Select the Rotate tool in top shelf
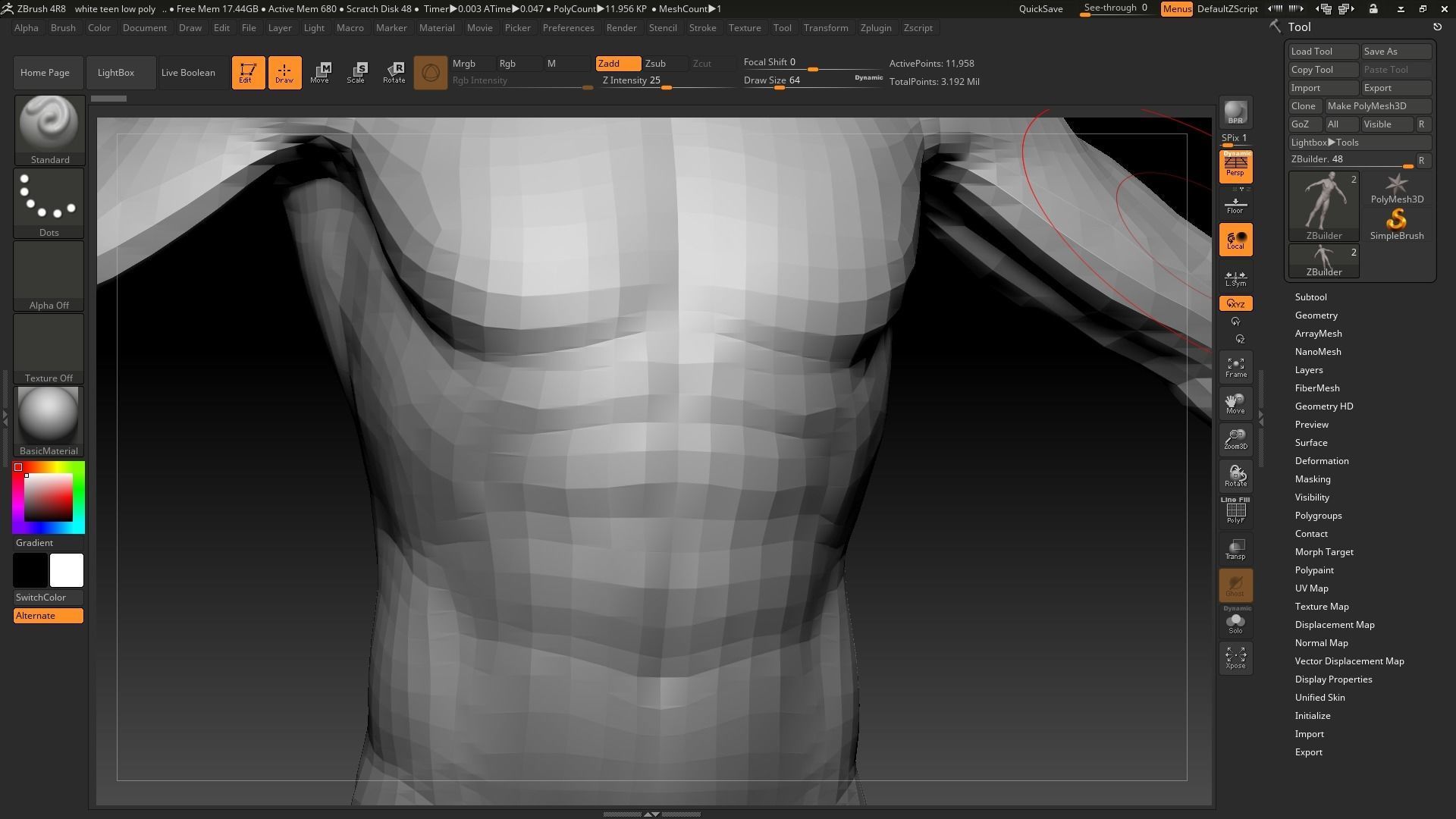This screenshot has height=819, width=1456. 394,73
